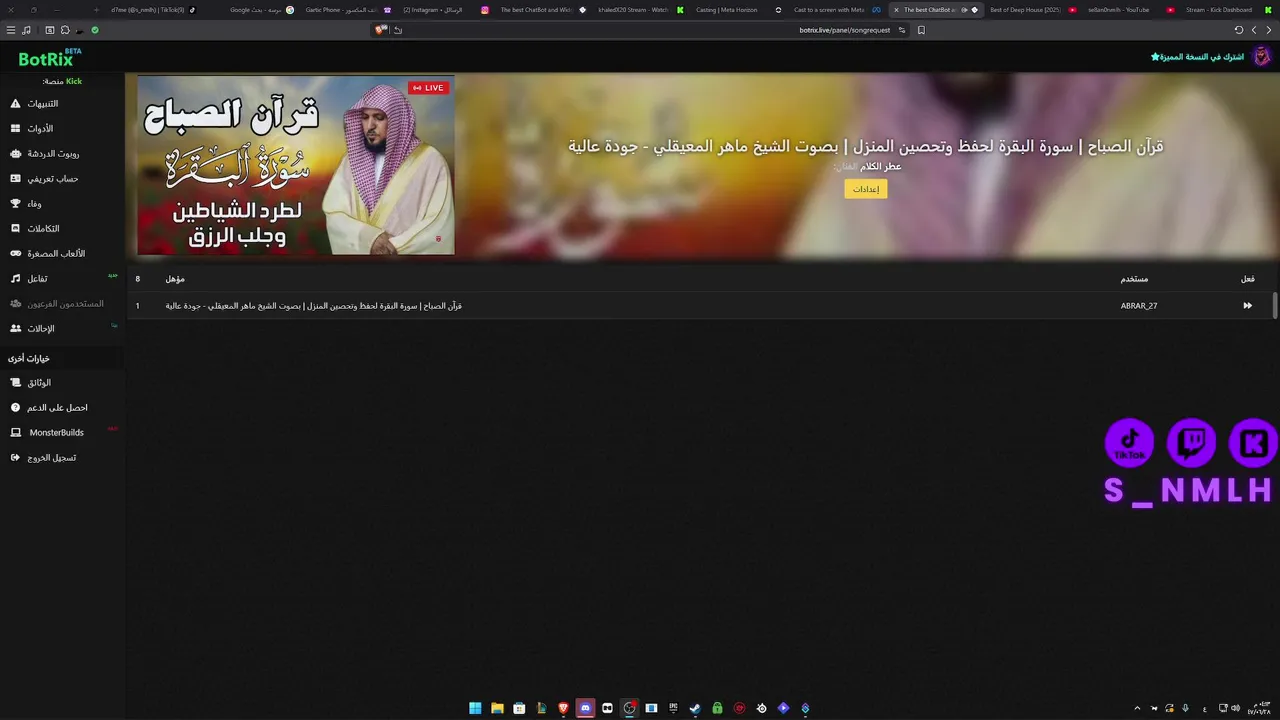The width and height of the screenshot is (1280, 720).
Task: Skip the song requested by ABRAR_27
Action: coord(1247,306)
